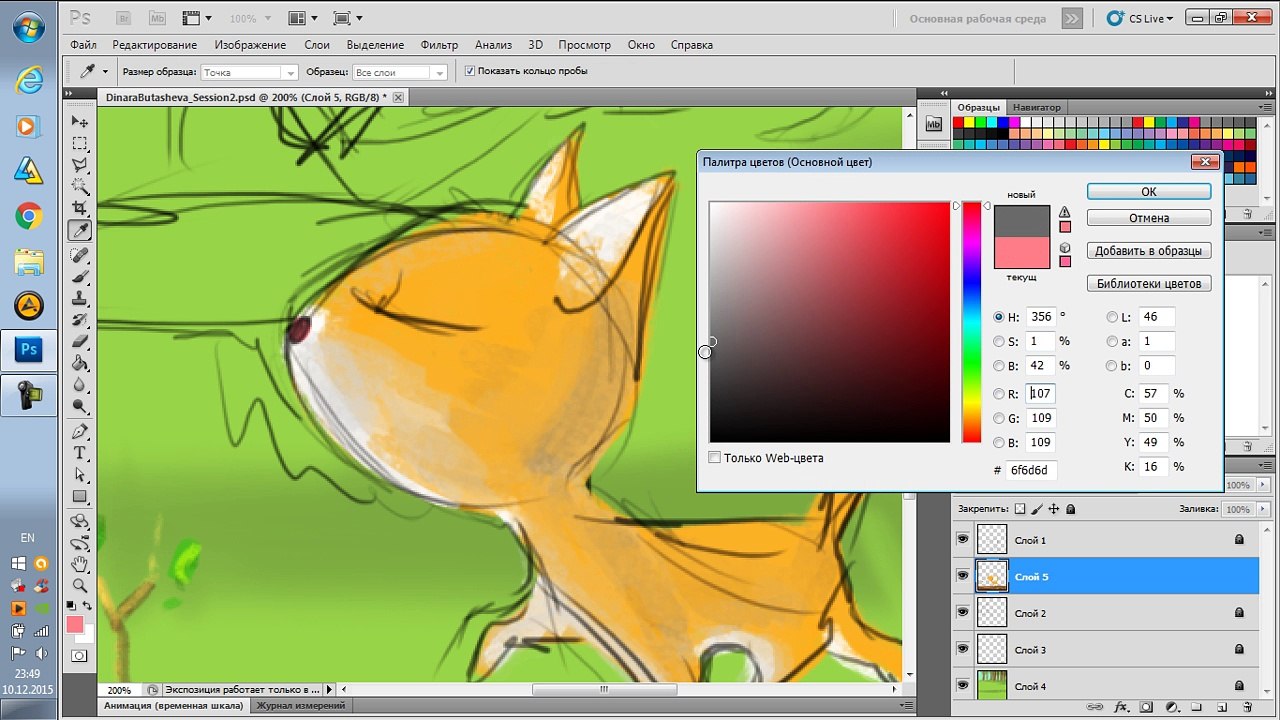The height and width of the screenshot is (720, 1280).
Task: Select the Clone Stamp tool
Action: (x=80, y=299)
